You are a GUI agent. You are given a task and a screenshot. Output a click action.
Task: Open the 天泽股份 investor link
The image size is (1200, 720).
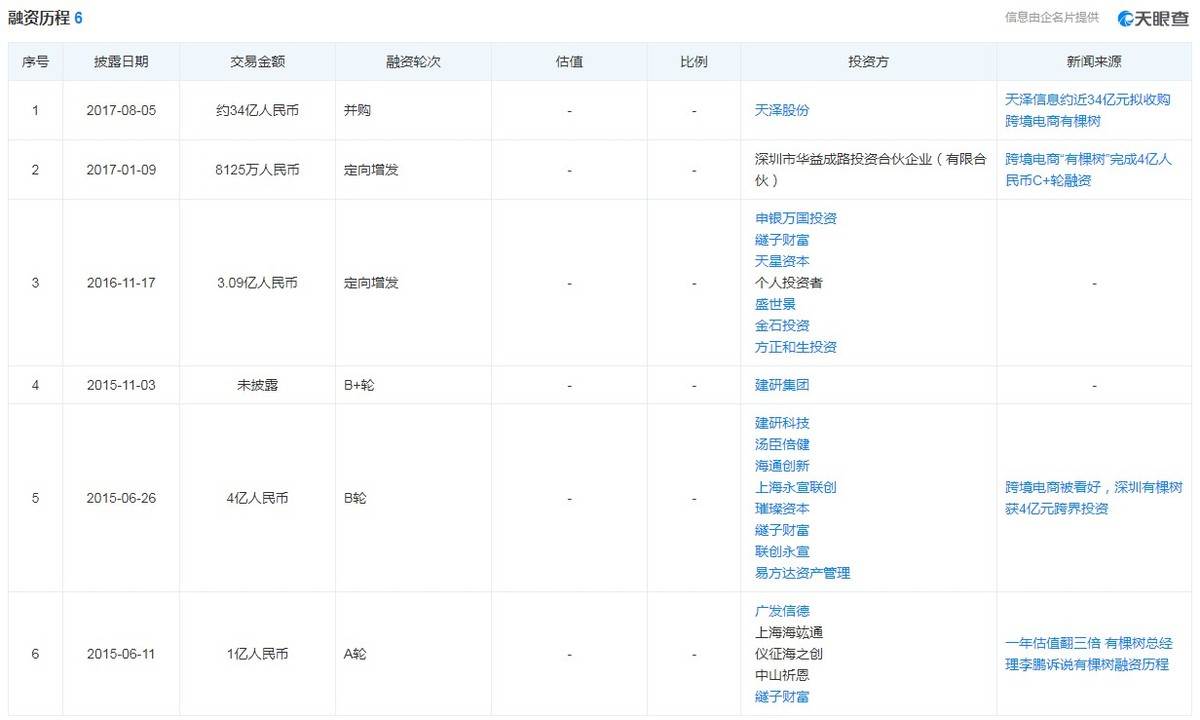[x=782, y=111]
